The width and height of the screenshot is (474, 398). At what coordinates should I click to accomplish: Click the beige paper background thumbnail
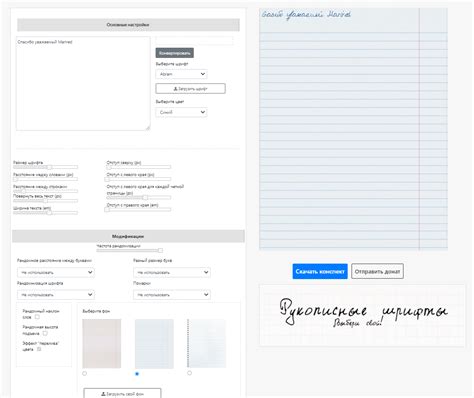coord(102,343)
